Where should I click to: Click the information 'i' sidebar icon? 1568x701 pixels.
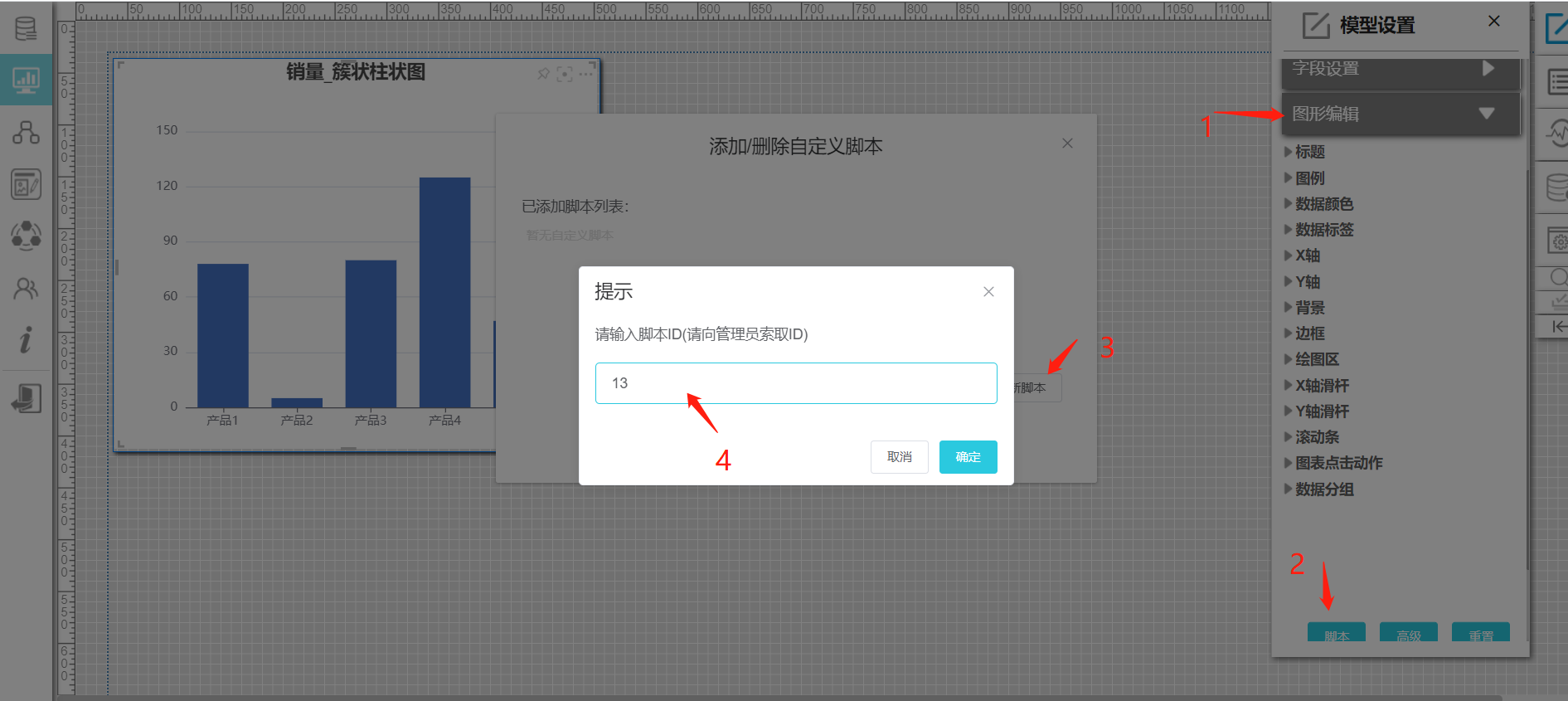(26, 340)
